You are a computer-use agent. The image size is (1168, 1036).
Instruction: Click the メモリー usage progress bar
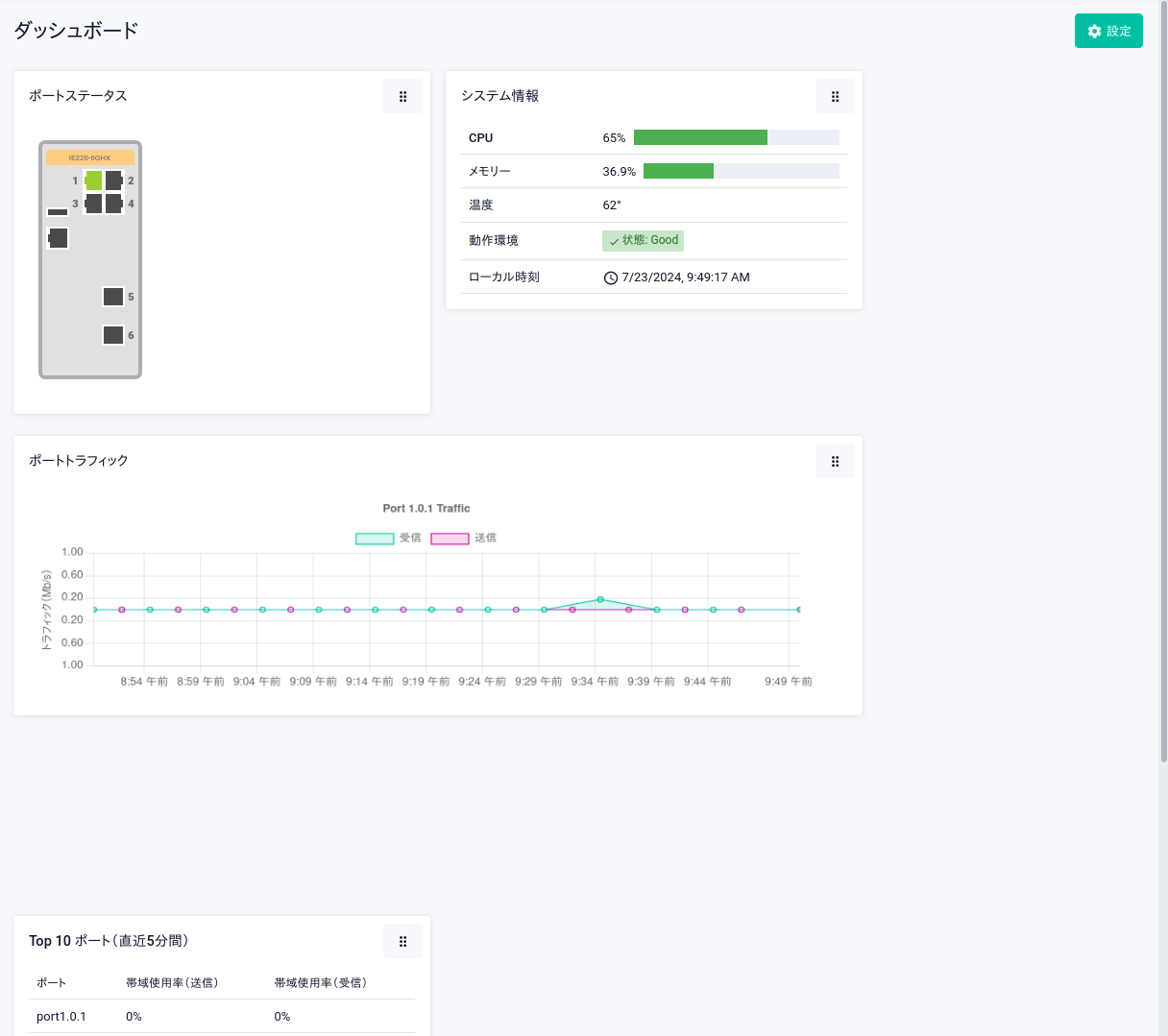tap(741, 171)
